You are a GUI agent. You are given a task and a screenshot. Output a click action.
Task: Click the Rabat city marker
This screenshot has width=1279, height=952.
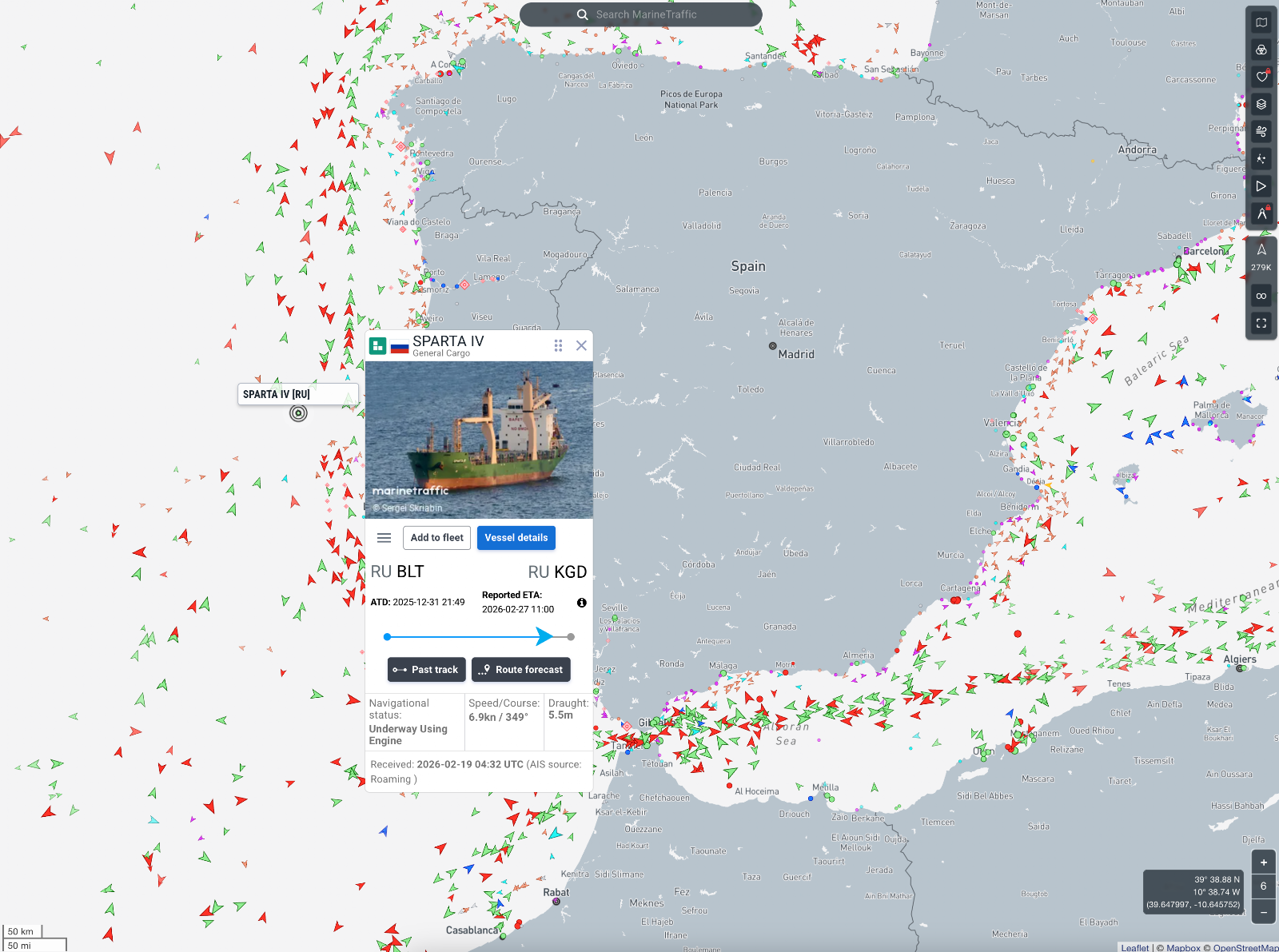pyautogui.click(x=556, y=902)
